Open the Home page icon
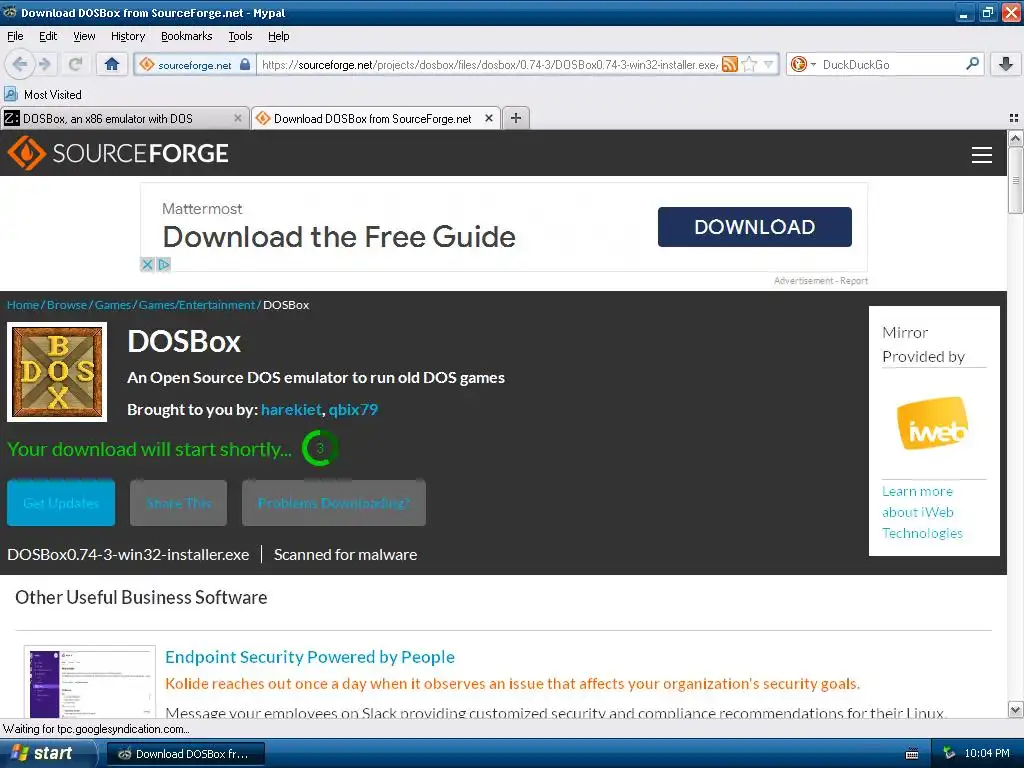The width and height of the screenshot is (1024, 768). pos(112,64)
